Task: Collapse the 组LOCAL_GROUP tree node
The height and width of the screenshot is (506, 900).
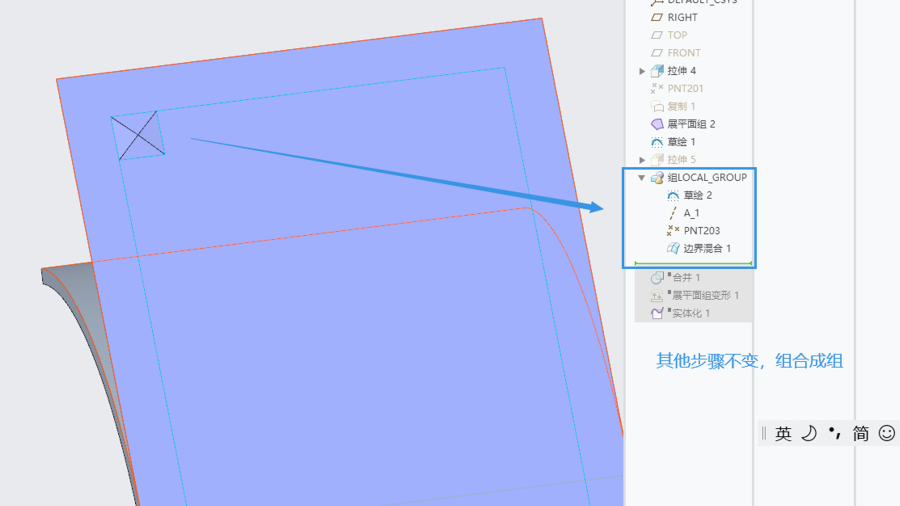Action: tap(642, 178)
